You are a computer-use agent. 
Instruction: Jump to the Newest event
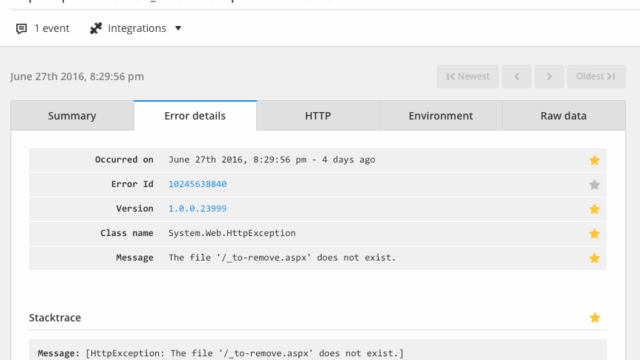point(468,76)
